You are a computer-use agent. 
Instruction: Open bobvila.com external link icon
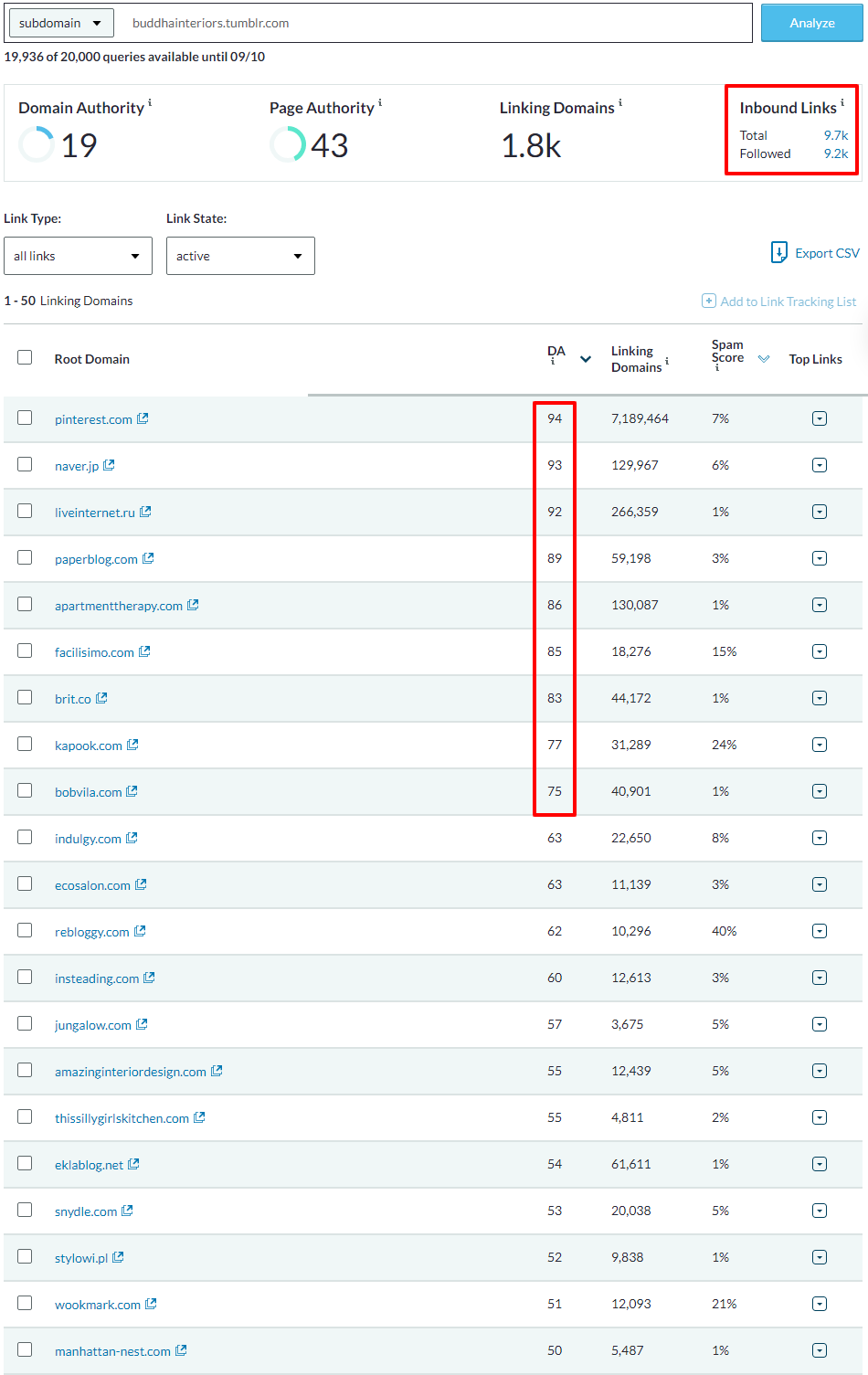[x=132, y=791]
